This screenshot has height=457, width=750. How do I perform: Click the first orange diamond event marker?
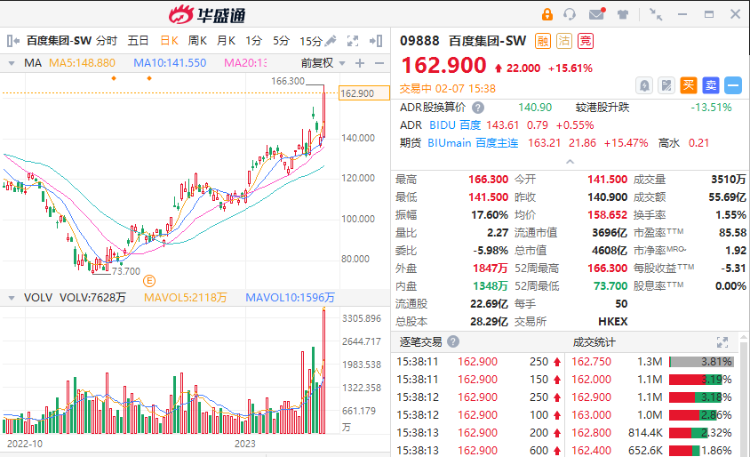114,78
